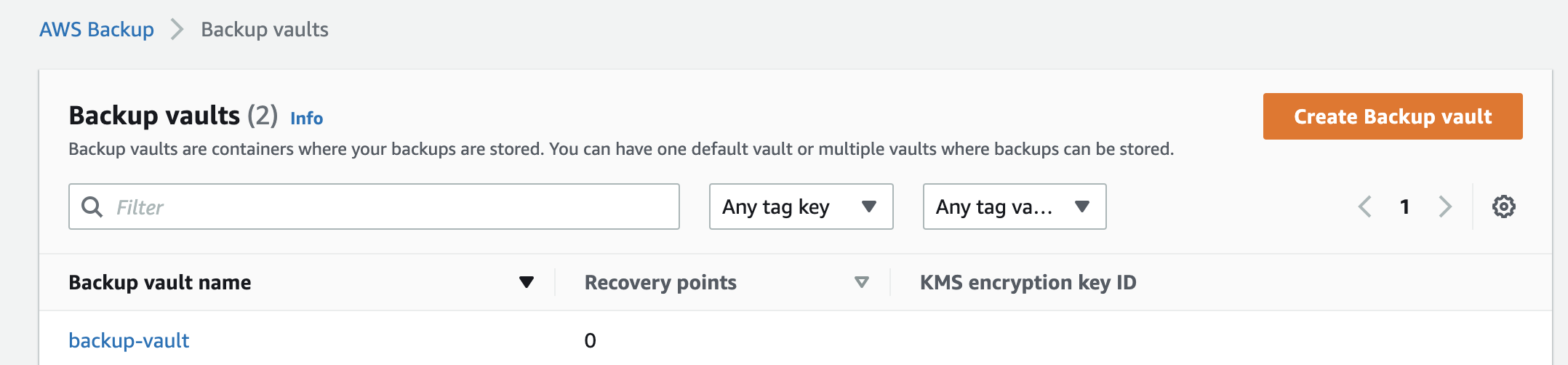
Task: Open the Any tag key dropdown
Action: 801,206
